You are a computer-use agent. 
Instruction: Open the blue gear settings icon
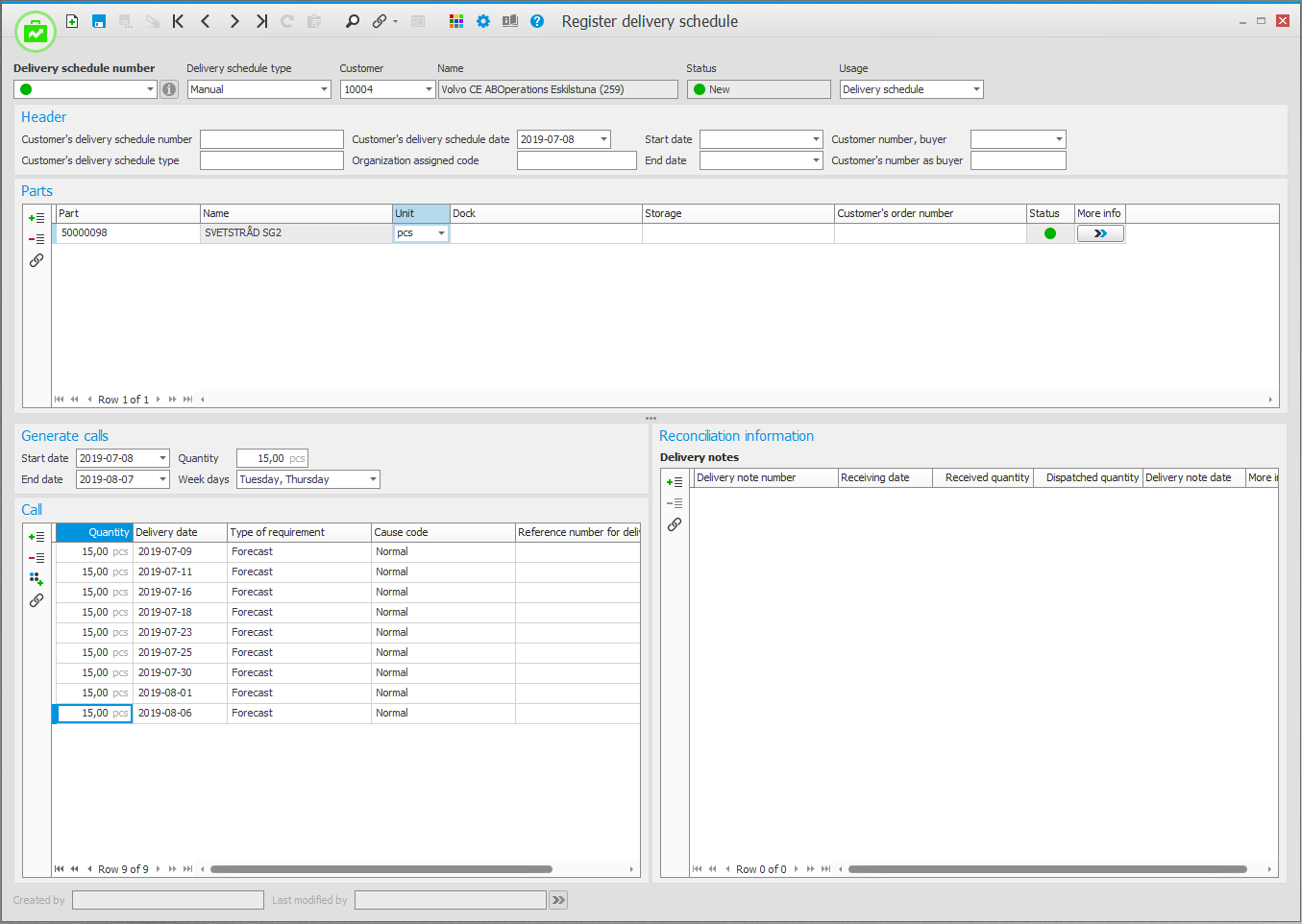coord(483,21)
